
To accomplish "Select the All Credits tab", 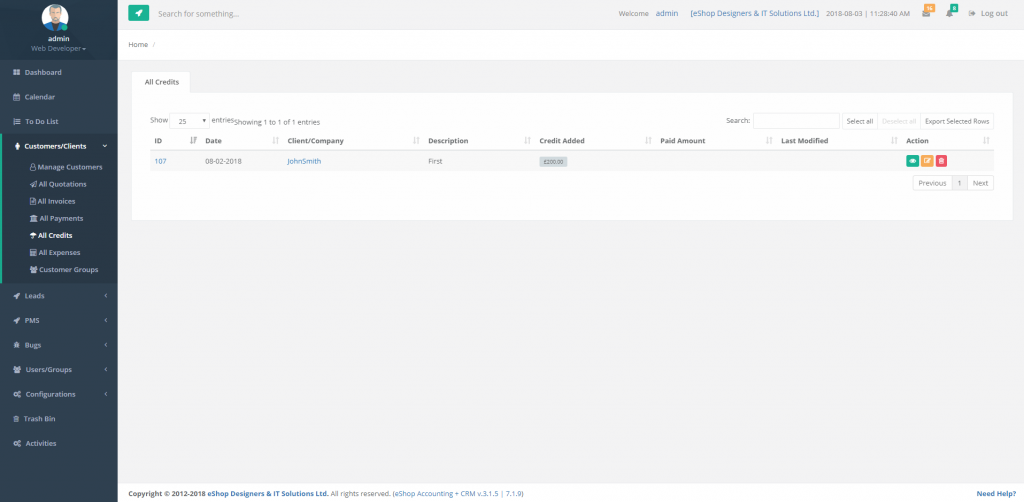I will coord(161,82).
